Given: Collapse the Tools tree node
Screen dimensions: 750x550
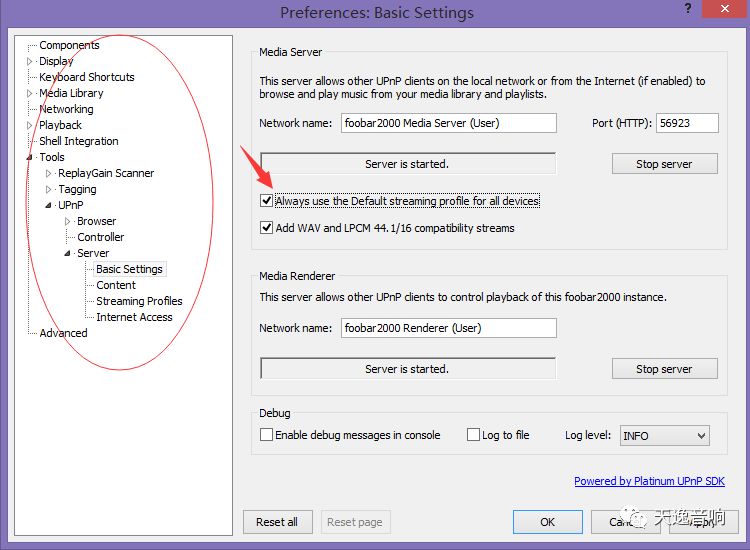Looking at the screenshot, I should [30, 157].
